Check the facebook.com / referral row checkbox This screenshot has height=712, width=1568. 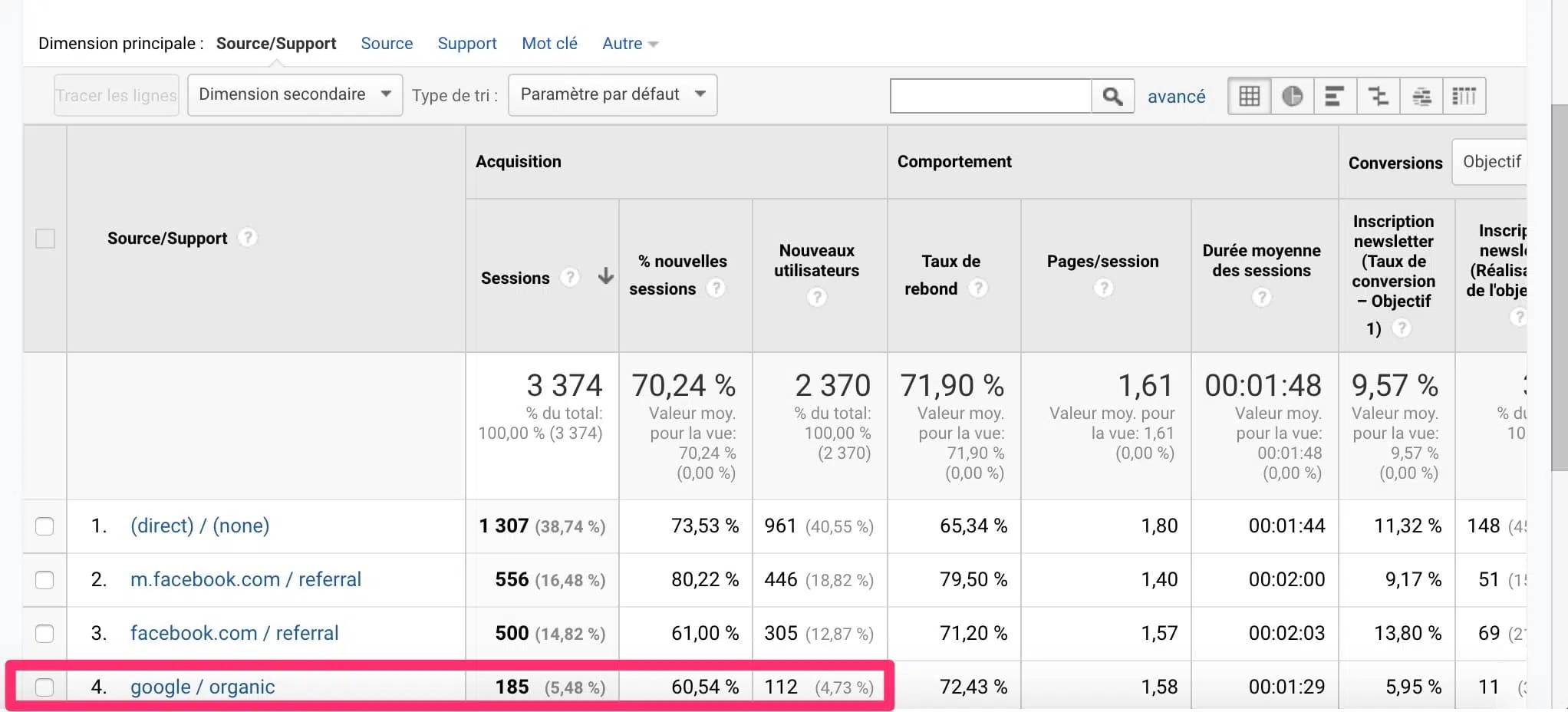click(44, 634)
